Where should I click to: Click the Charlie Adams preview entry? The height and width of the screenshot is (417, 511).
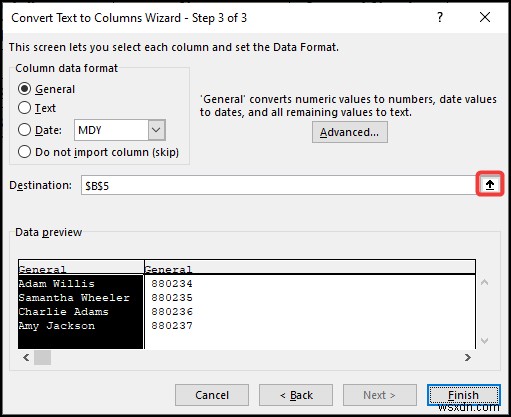(x=64, y=311)
